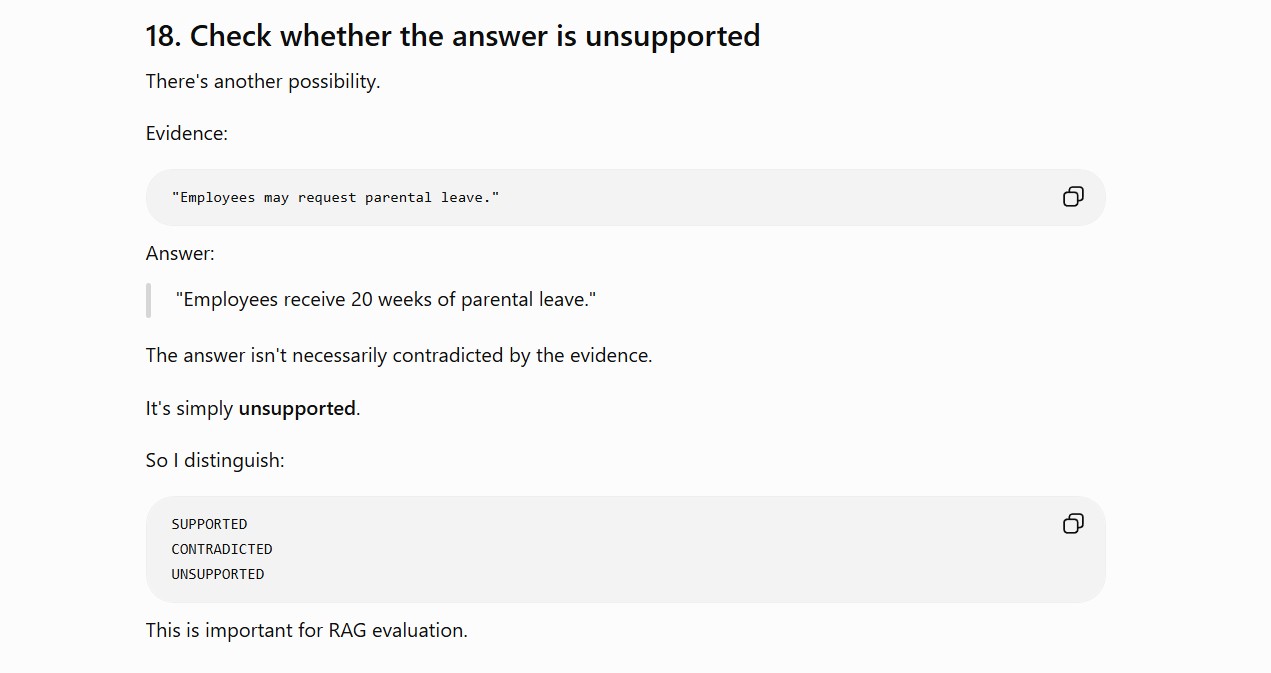Click the section 18 heading
The width and height of the screenshot is (1271, 673).
[x=453, y=36]
